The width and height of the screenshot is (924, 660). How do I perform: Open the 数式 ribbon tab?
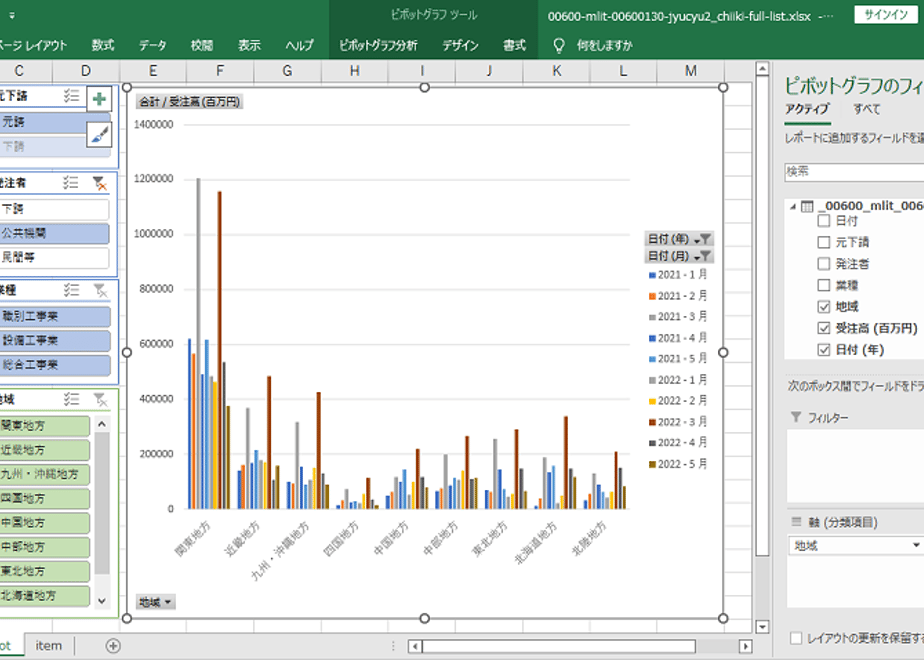click(x=103, y=45)
